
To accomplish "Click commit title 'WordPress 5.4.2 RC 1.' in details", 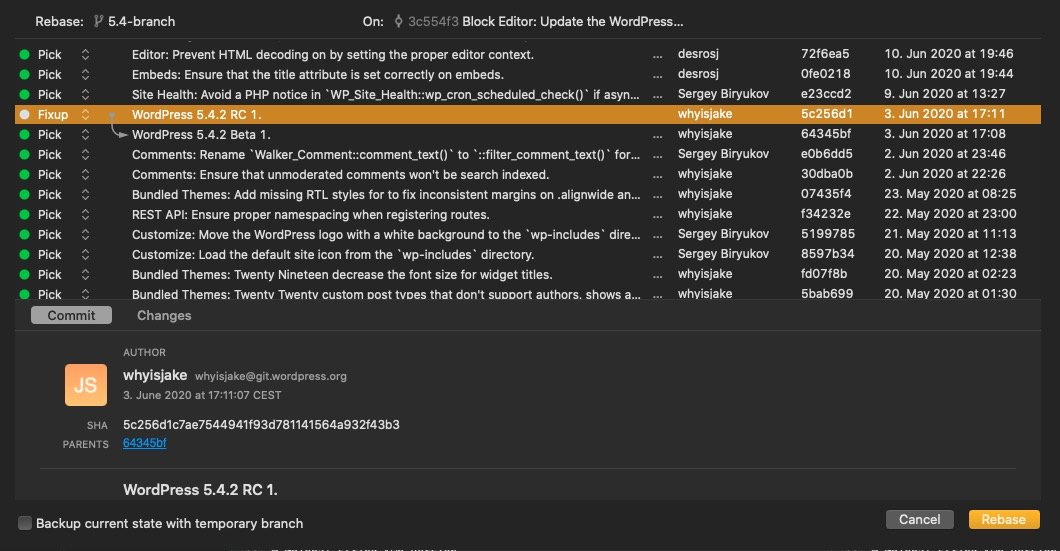I will click(200, 489).
